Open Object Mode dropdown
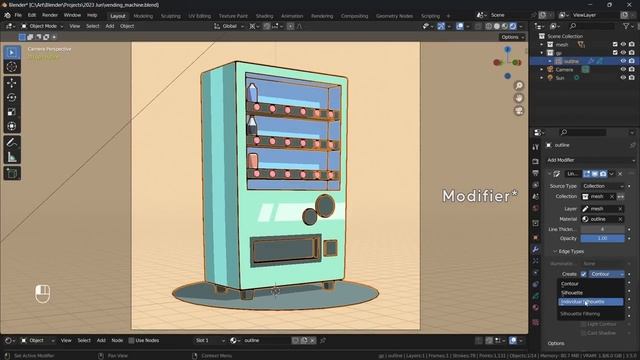The width and height of the screenshot is (640, 360). (42, 26)
